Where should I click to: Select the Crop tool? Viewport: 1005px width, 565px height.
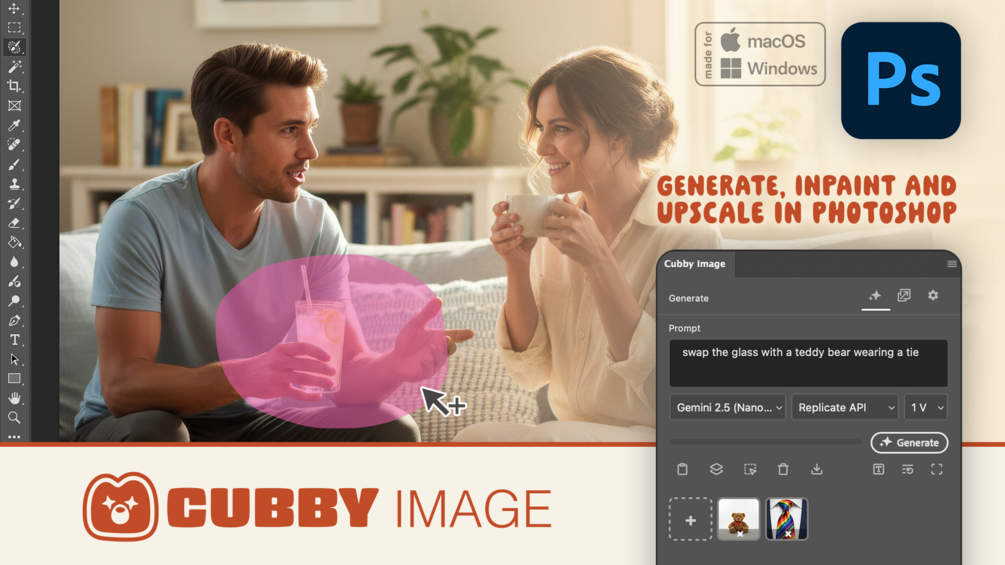[14, 86]
